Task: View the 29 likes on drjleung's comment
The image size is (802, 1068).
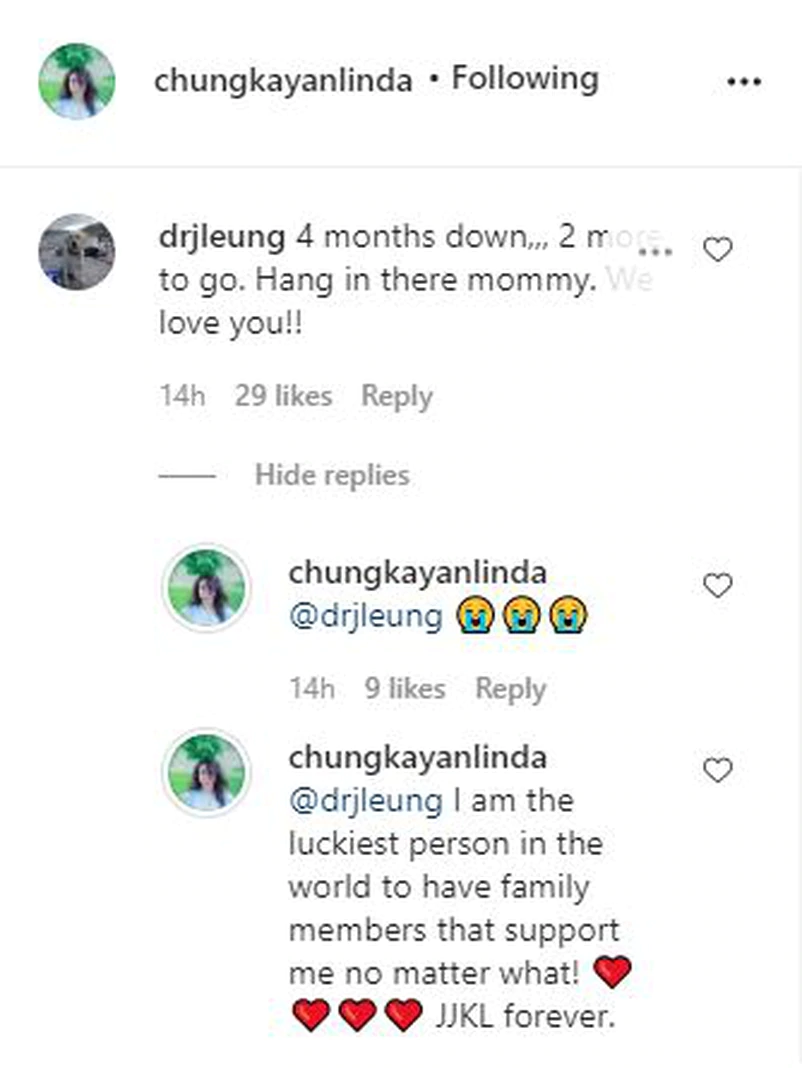Action: [x=283, y=396]
